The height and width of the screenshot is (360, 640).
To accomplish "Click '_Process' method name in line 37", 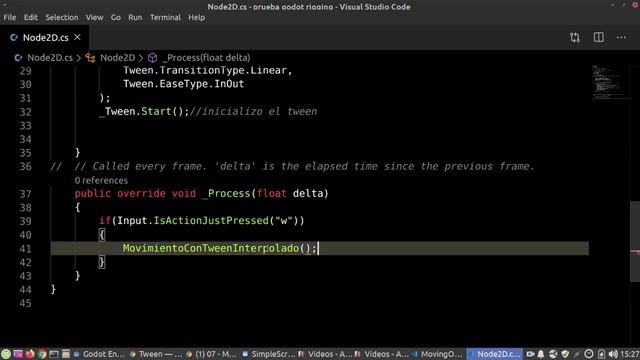I will click(226, 193).
